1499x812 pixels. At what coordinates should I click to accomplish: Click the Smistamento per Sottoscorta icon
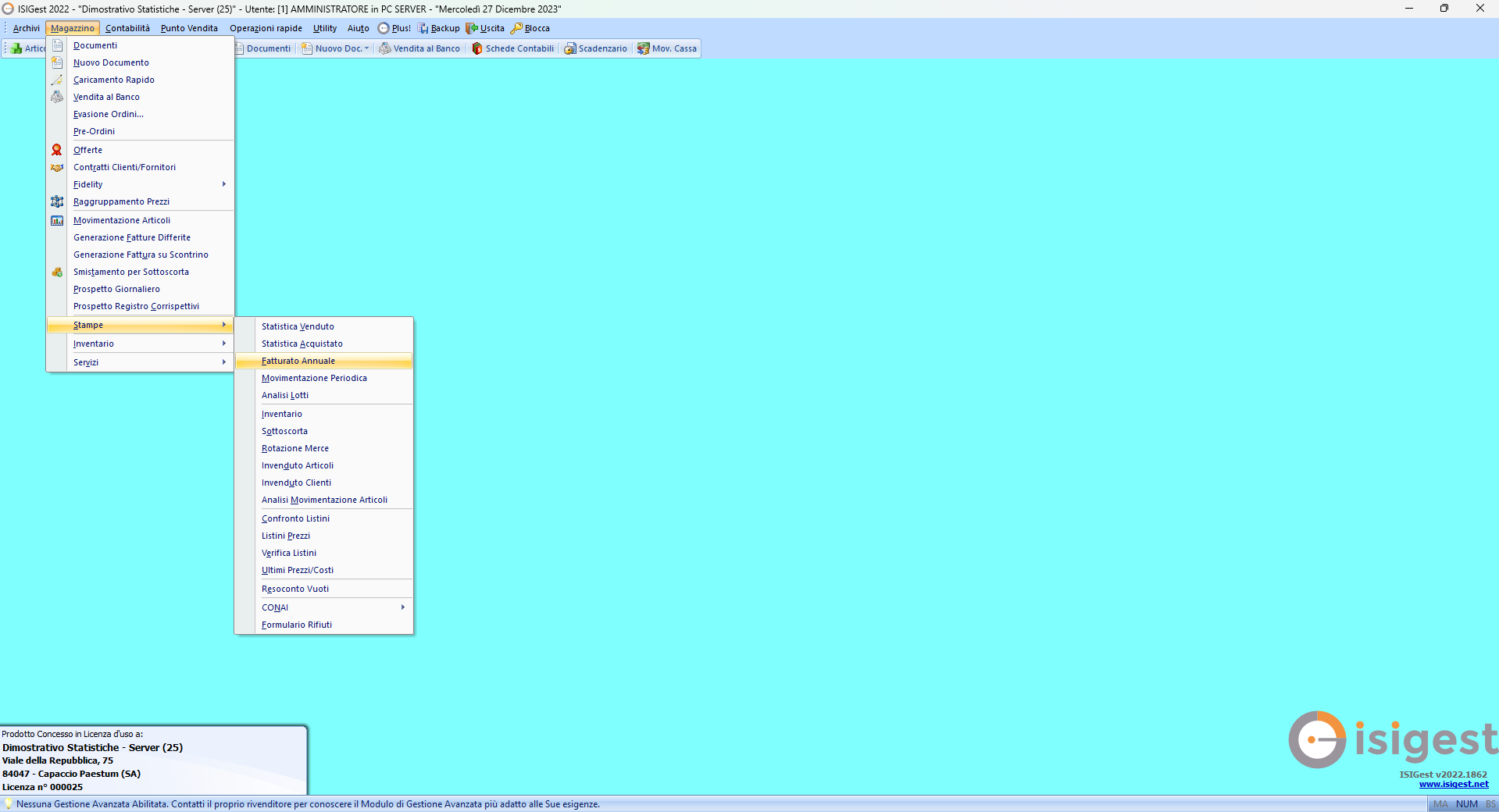[x=57, y=272]
